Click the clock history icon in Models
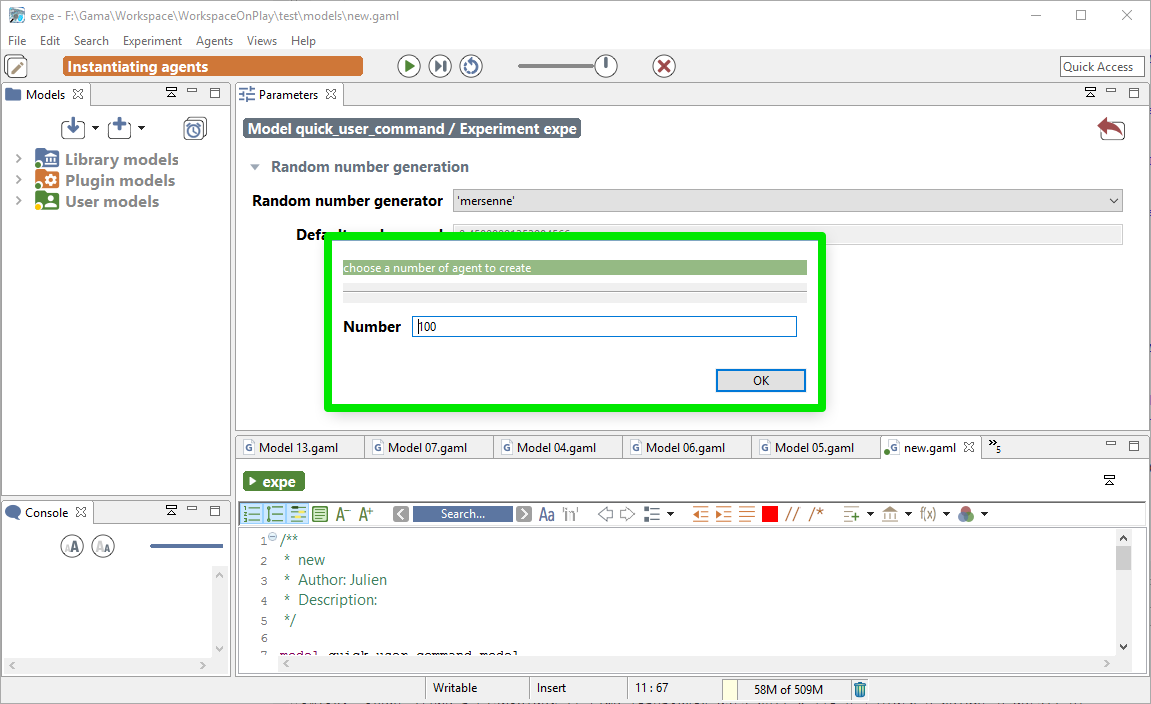1151x704 pixels. [x=195, y=128]
